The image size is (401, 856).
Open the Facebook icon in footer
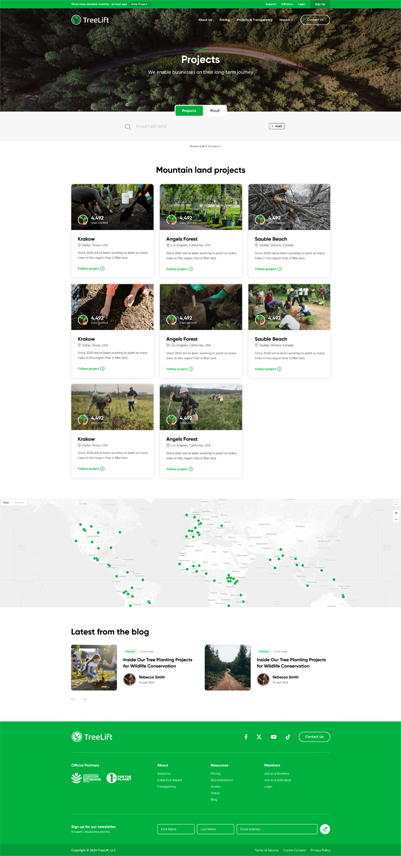coord(246,737)
